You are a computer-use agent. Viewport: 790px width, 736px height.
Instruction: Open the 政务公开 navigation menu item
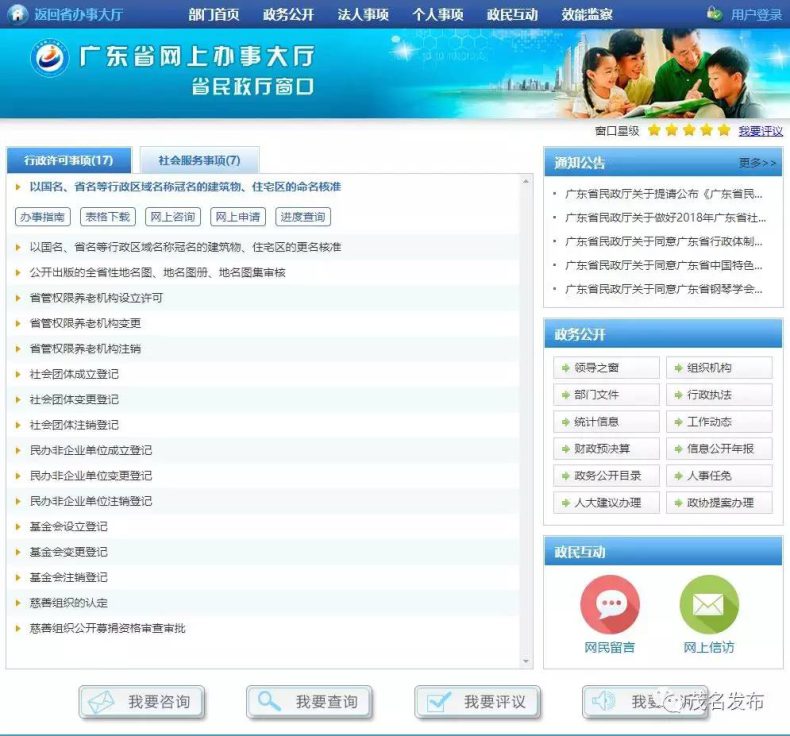point(288,14)
